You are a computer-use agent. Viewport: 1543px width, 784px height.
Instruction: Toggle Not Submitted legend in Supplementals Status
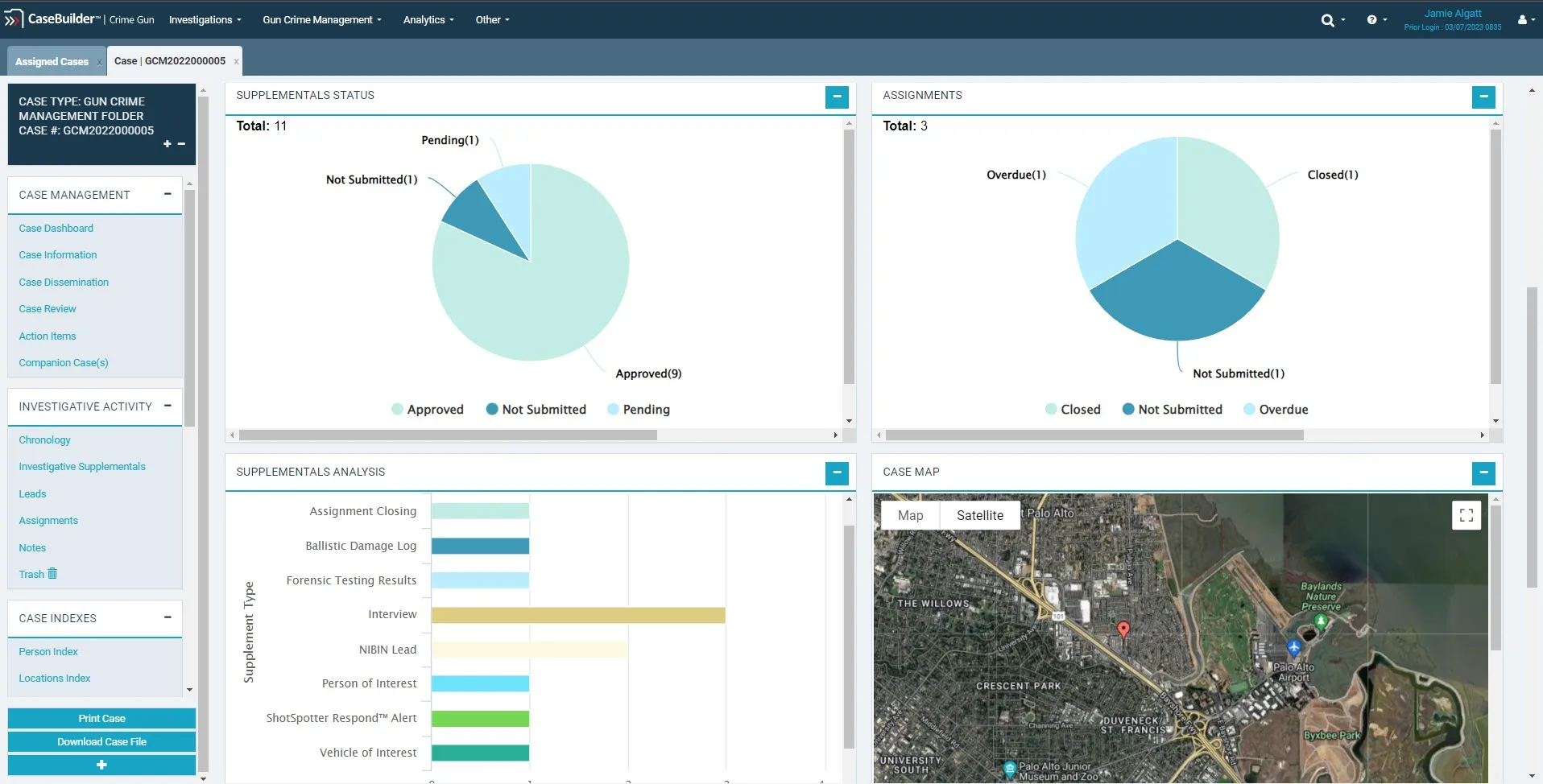536,409
